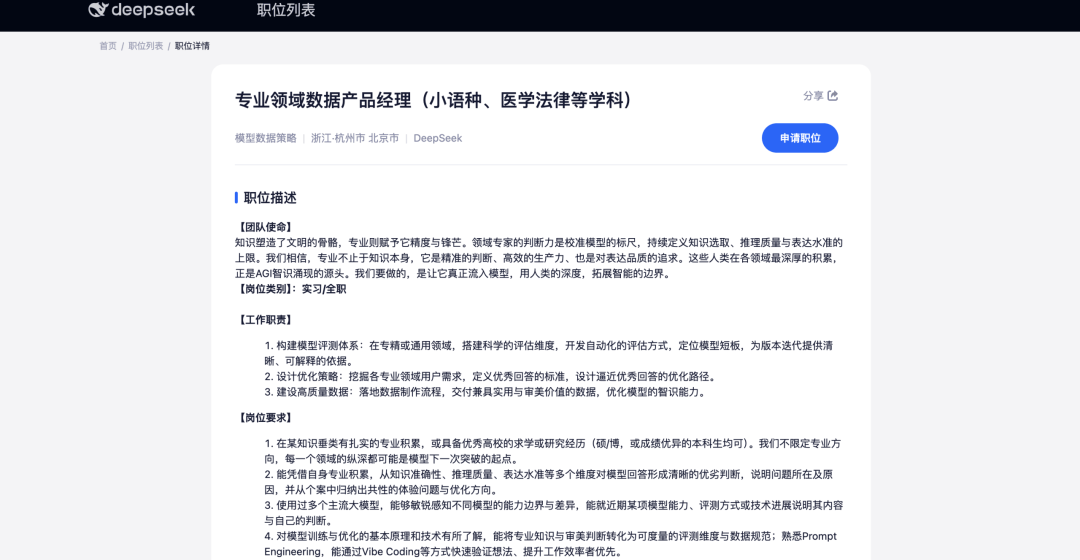Click the DeepSeek whale logo

[98, 9]
